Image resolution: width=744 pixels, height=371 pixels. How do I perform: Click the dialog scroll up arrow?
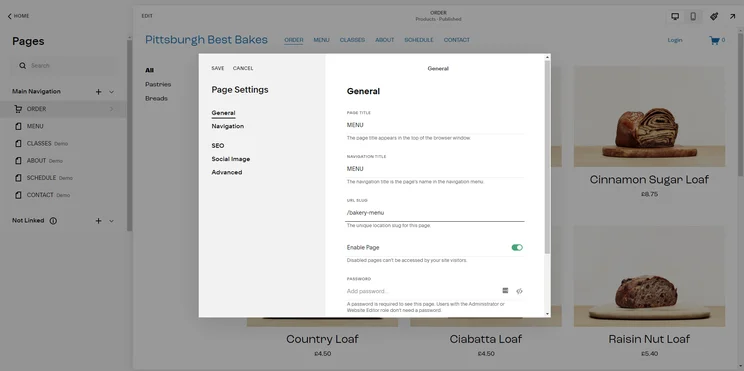coord(548,57)
